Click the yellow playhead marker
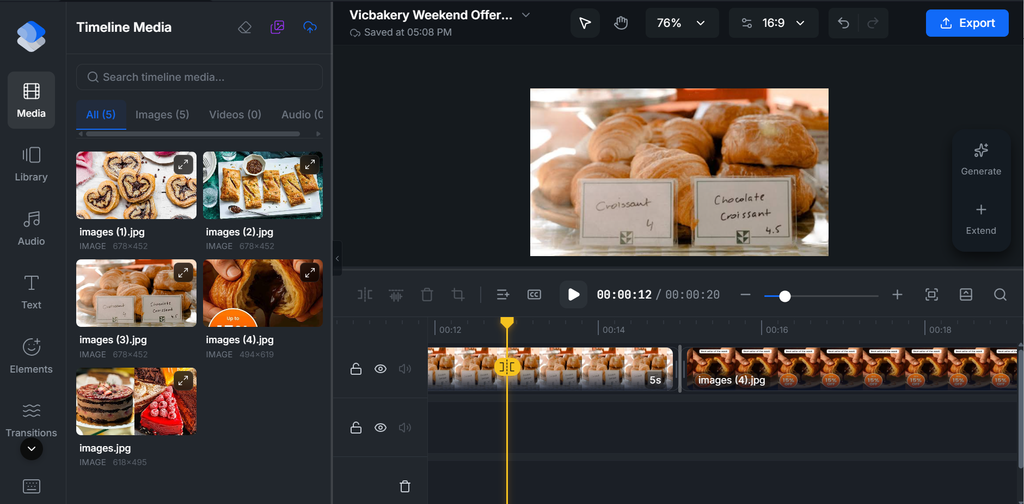Viewport: 1024px width, 504px height. click(507, 323)
